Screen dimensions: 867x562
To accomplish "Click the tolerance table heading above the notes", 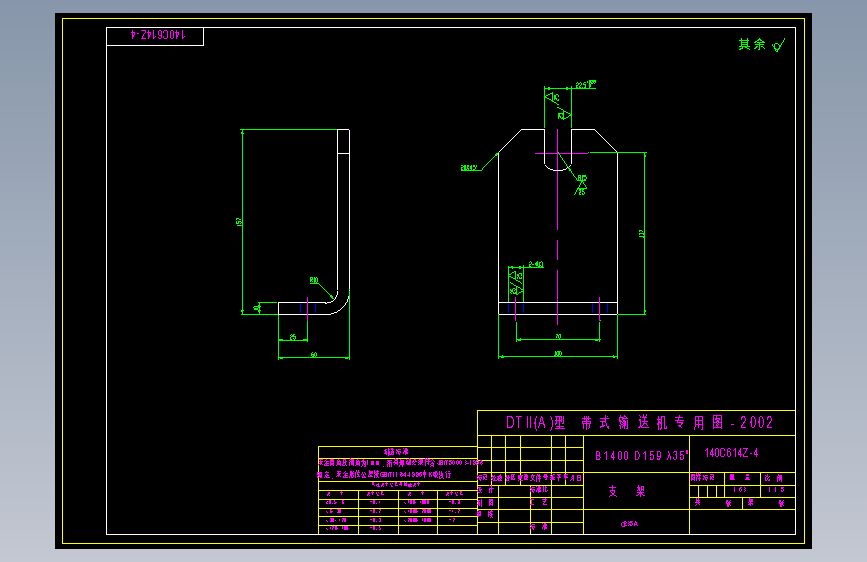I will tap(396, 452).
